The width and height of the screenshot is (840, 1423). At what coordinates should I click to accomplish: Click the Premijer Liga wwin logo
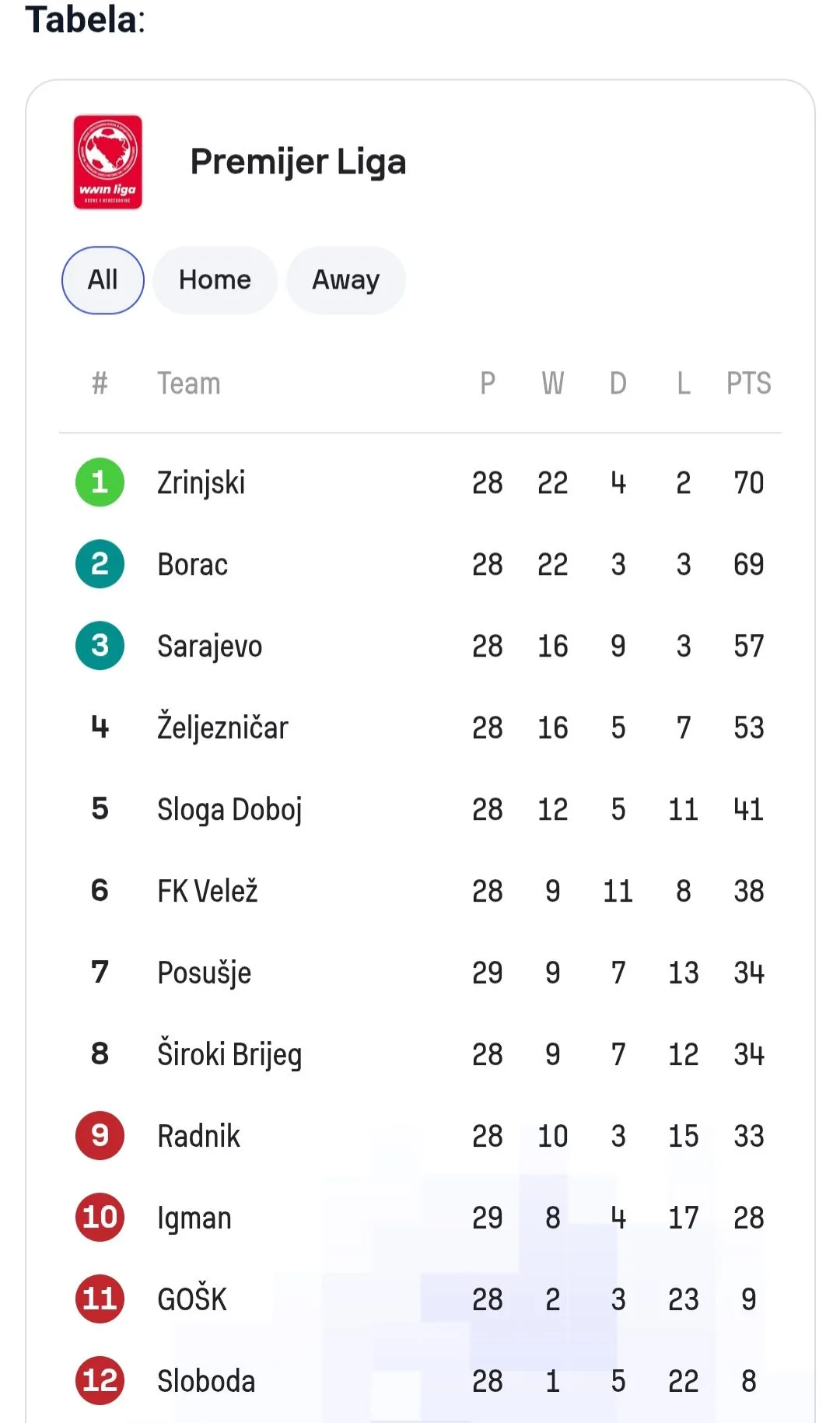click(x=107, y=162)
